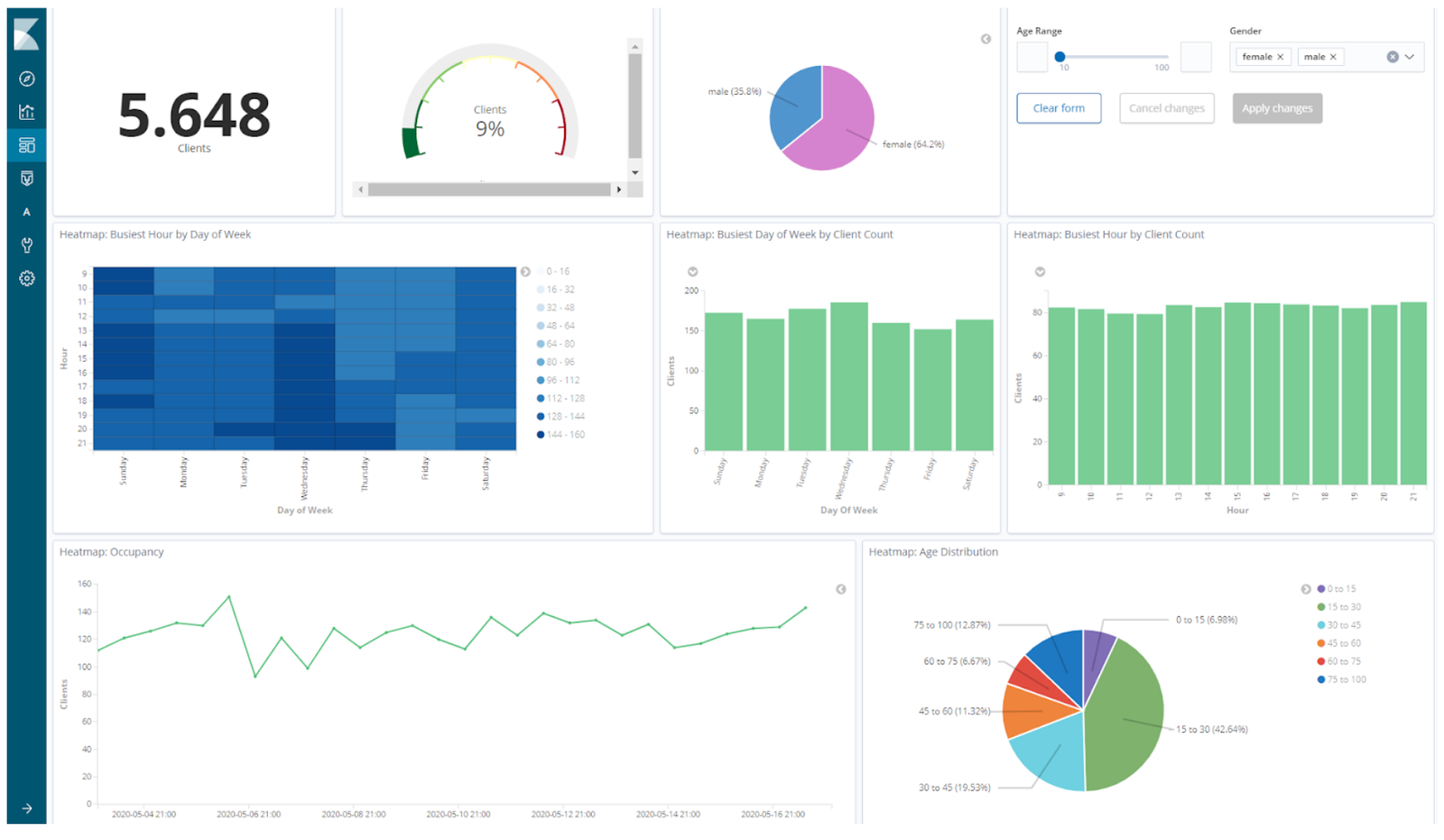
Task: Collapse the Age Distribution legend
Action: pyautogui.click(x=1305, y=589)
